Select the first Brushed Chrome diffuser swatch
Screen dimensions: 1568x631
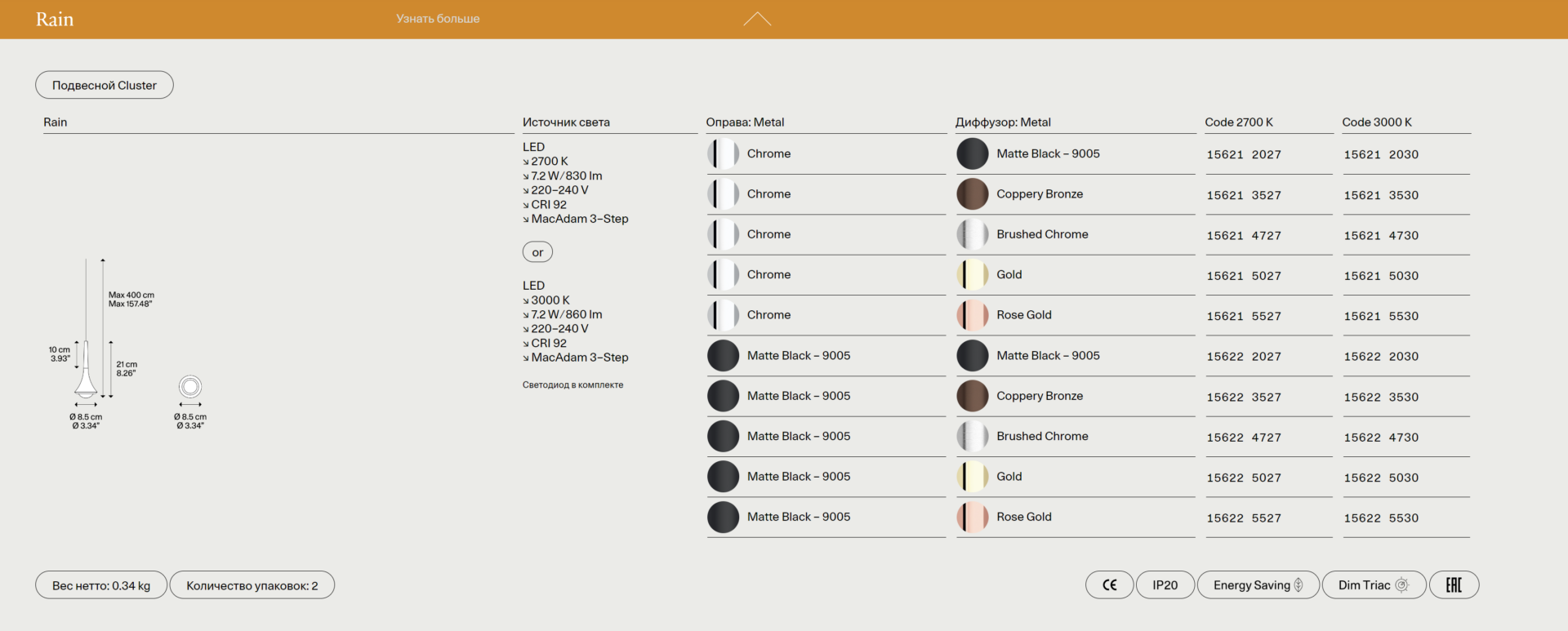pyautogui.click(x=973, y=234)
